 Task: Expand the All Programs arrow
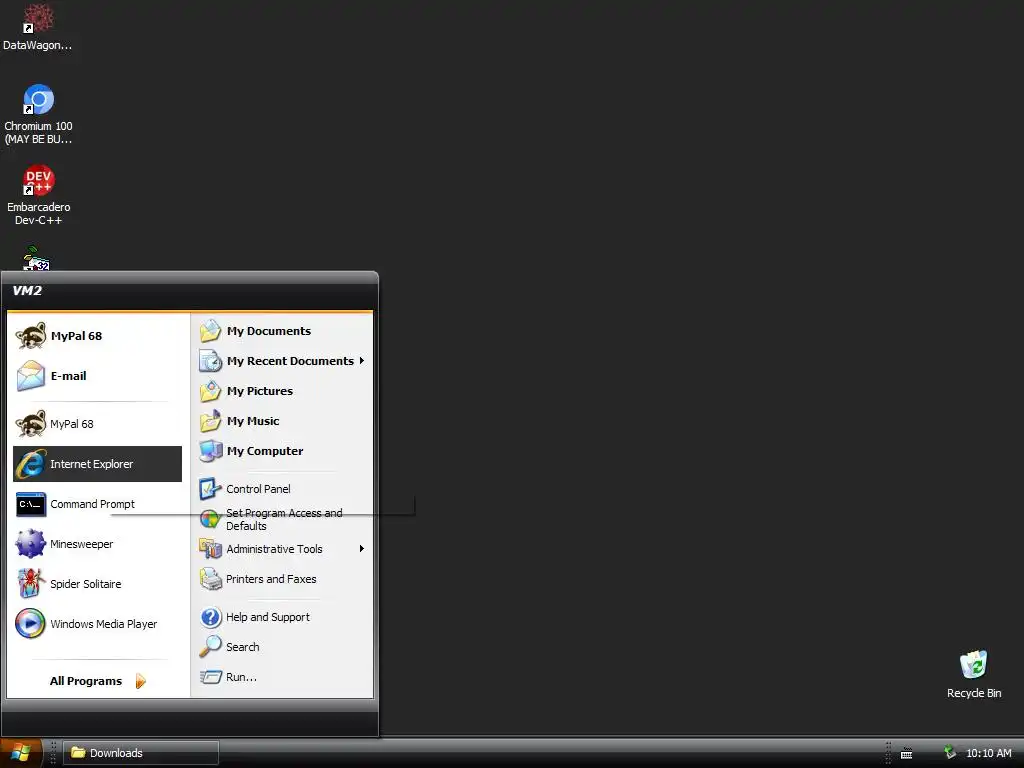[x=140, y=681]
